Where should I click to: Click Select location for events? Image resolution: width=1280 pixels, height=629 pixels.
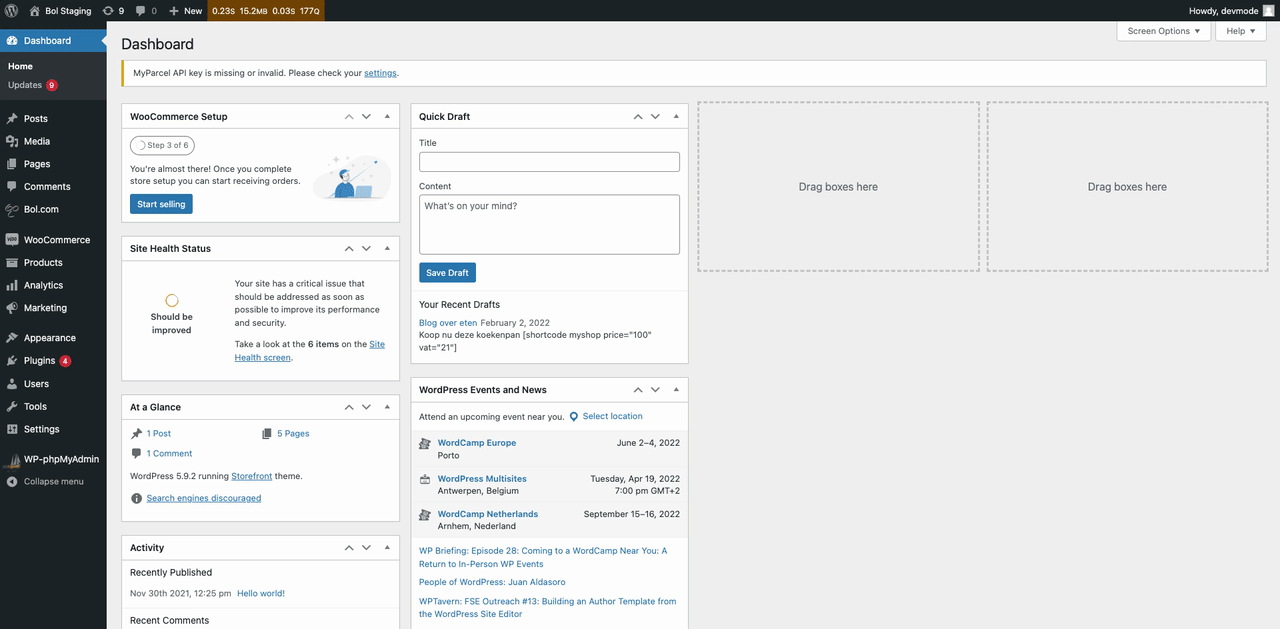coord(612,416)
